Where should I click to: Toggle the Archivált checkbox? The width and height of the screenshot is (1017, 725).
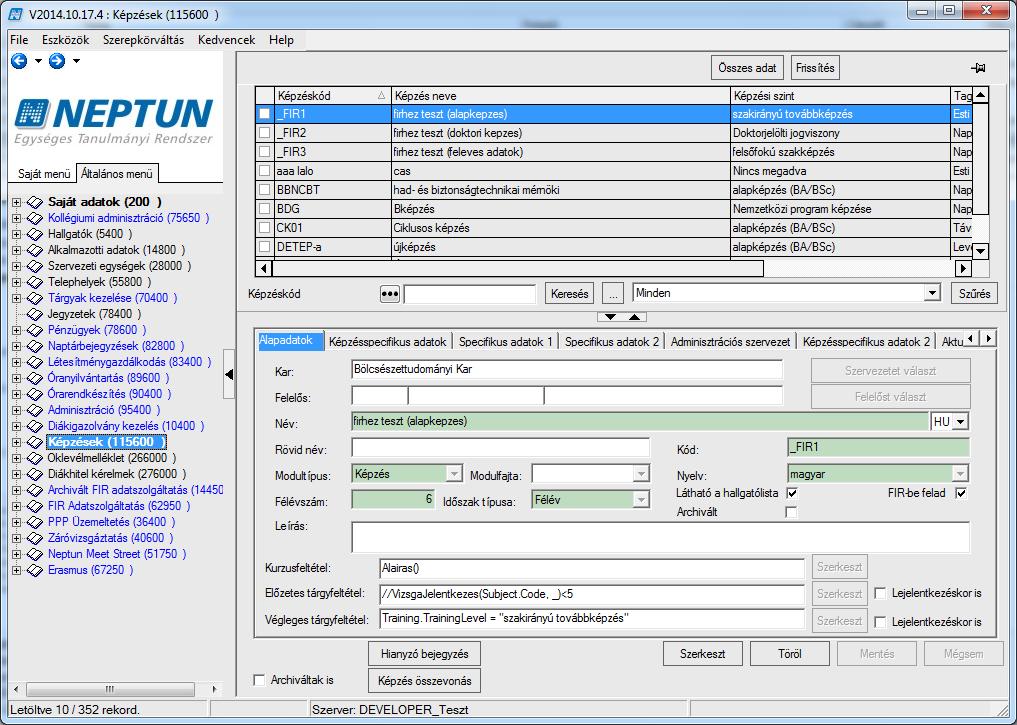(791, 512)
